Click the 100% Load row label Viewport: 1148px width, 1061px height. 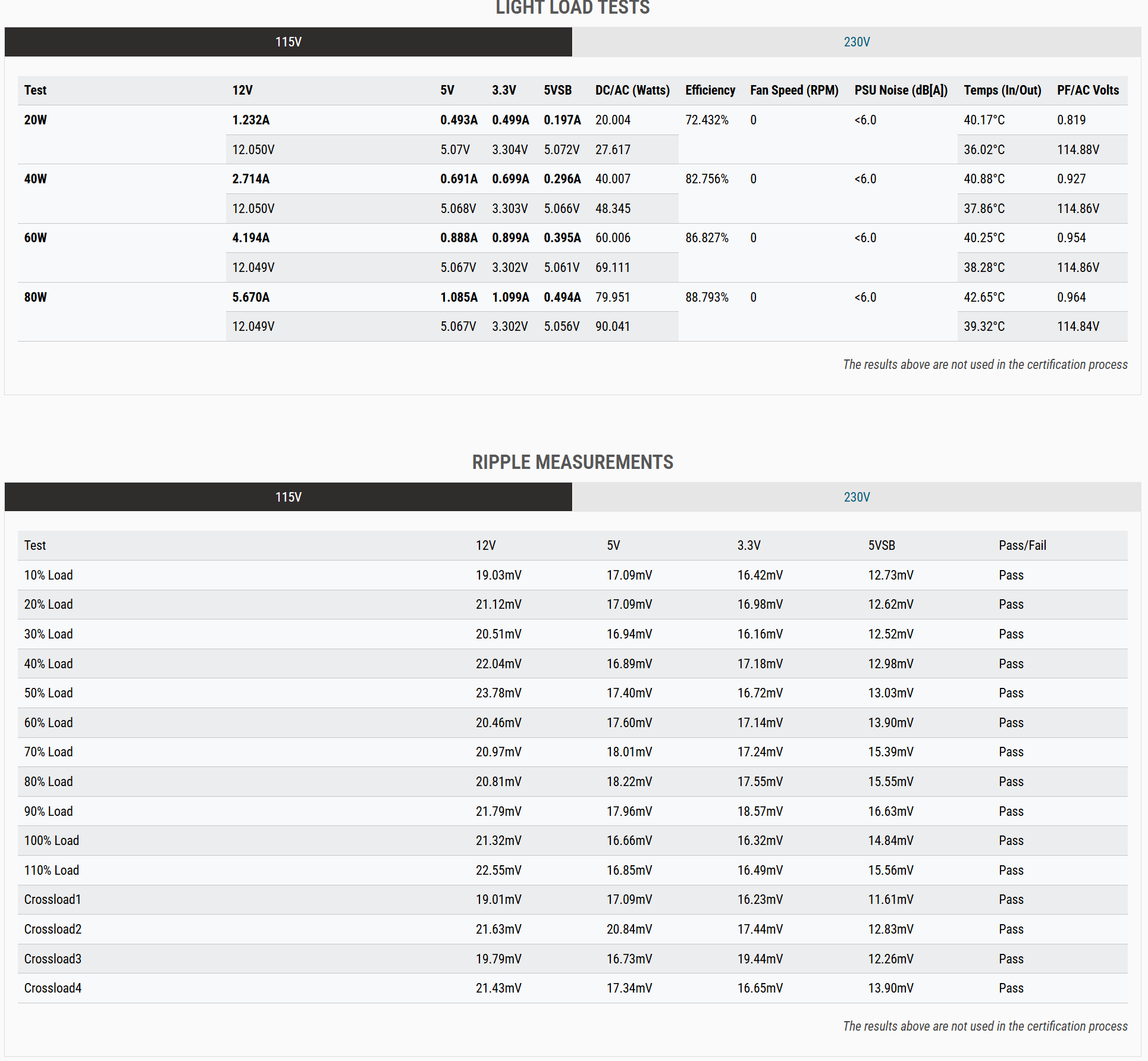51,840
